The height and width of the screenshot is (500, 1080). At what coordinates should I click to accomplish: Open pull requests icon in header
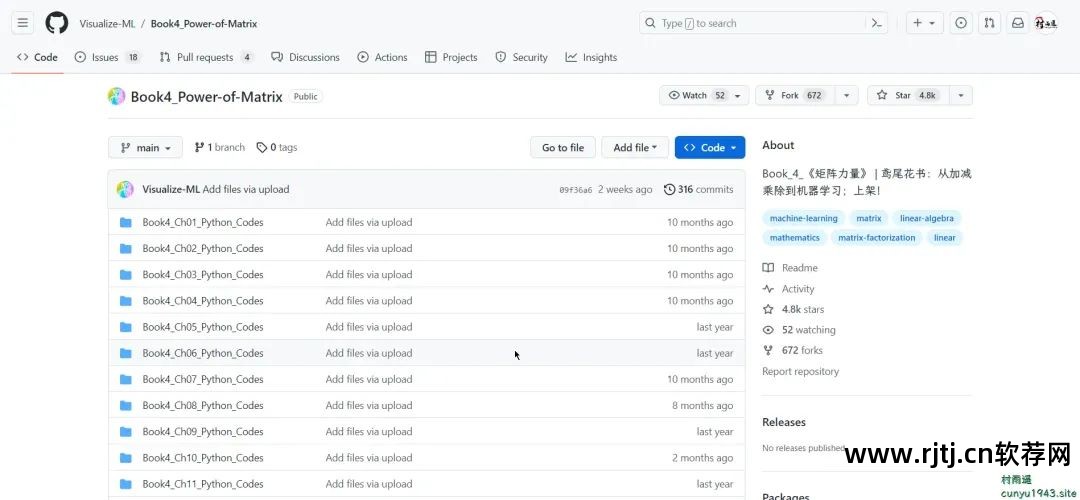pyautogui.click(x=989, y=23)
